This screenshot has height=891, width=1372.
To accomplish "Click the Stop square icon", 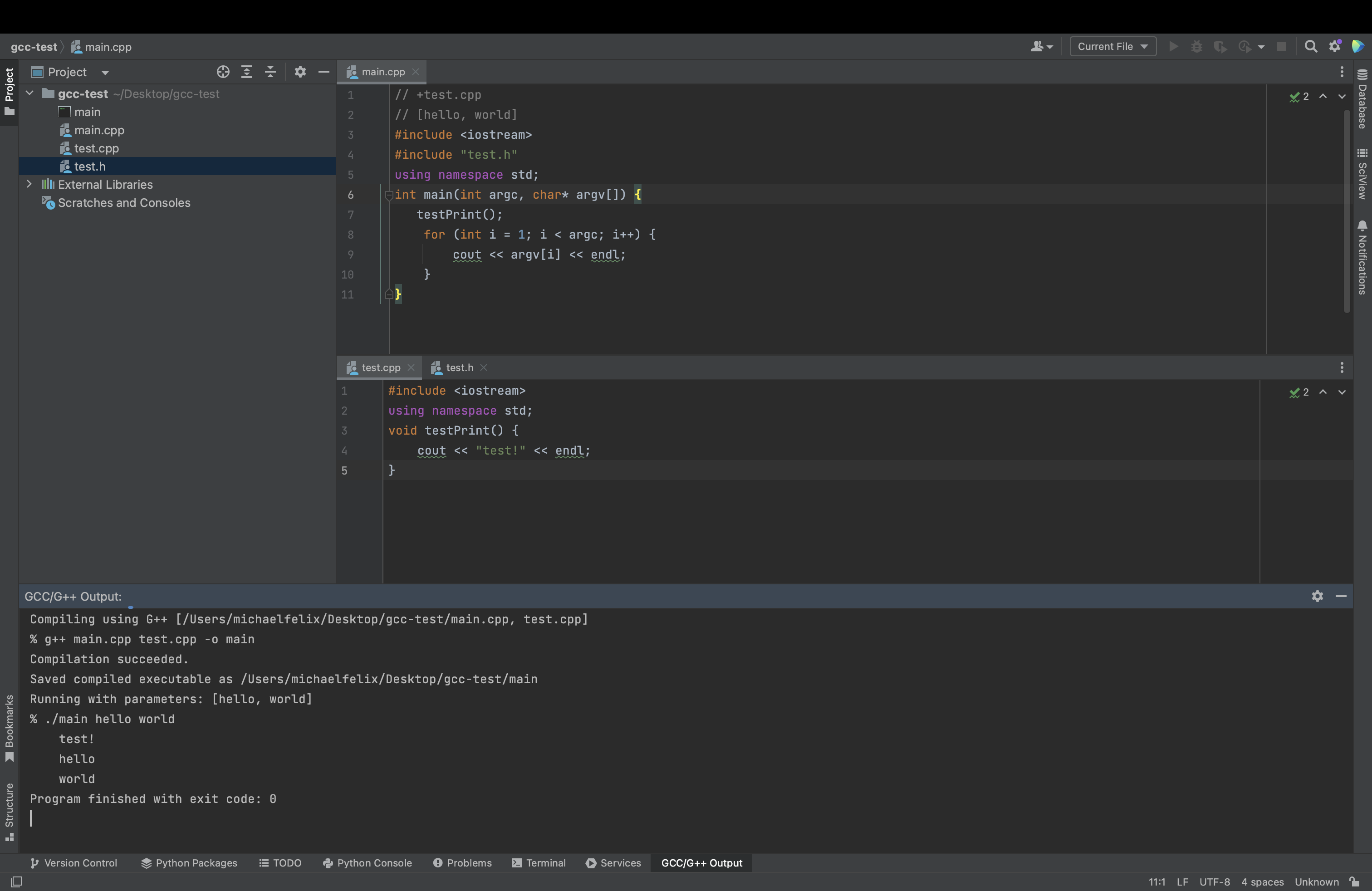I will 1281,47.
